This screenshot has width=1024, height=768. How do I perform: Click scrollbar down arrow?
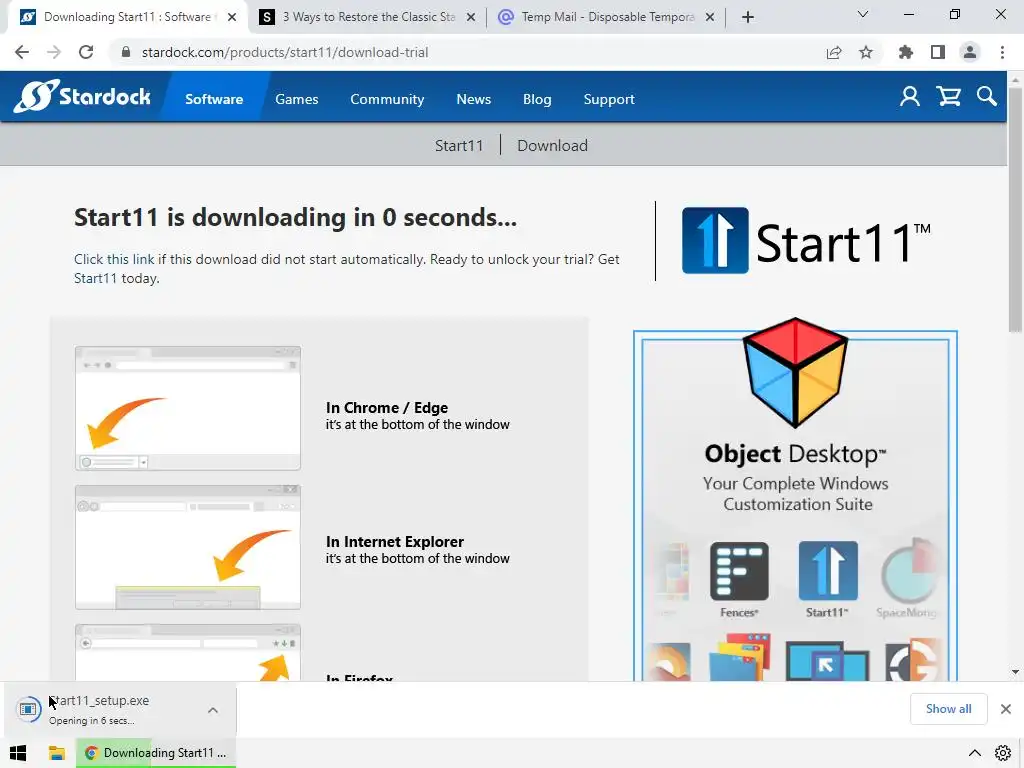pyautogui.click(x=1015, y=671)
